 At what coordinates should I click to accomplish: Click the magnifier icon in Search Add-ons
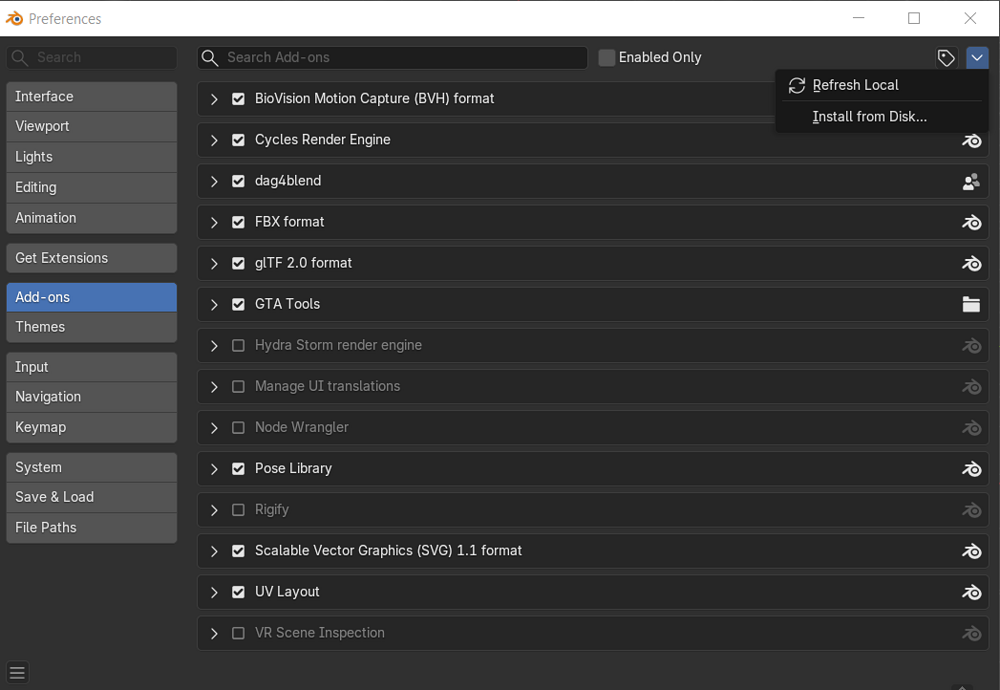[x=210, y=57]
